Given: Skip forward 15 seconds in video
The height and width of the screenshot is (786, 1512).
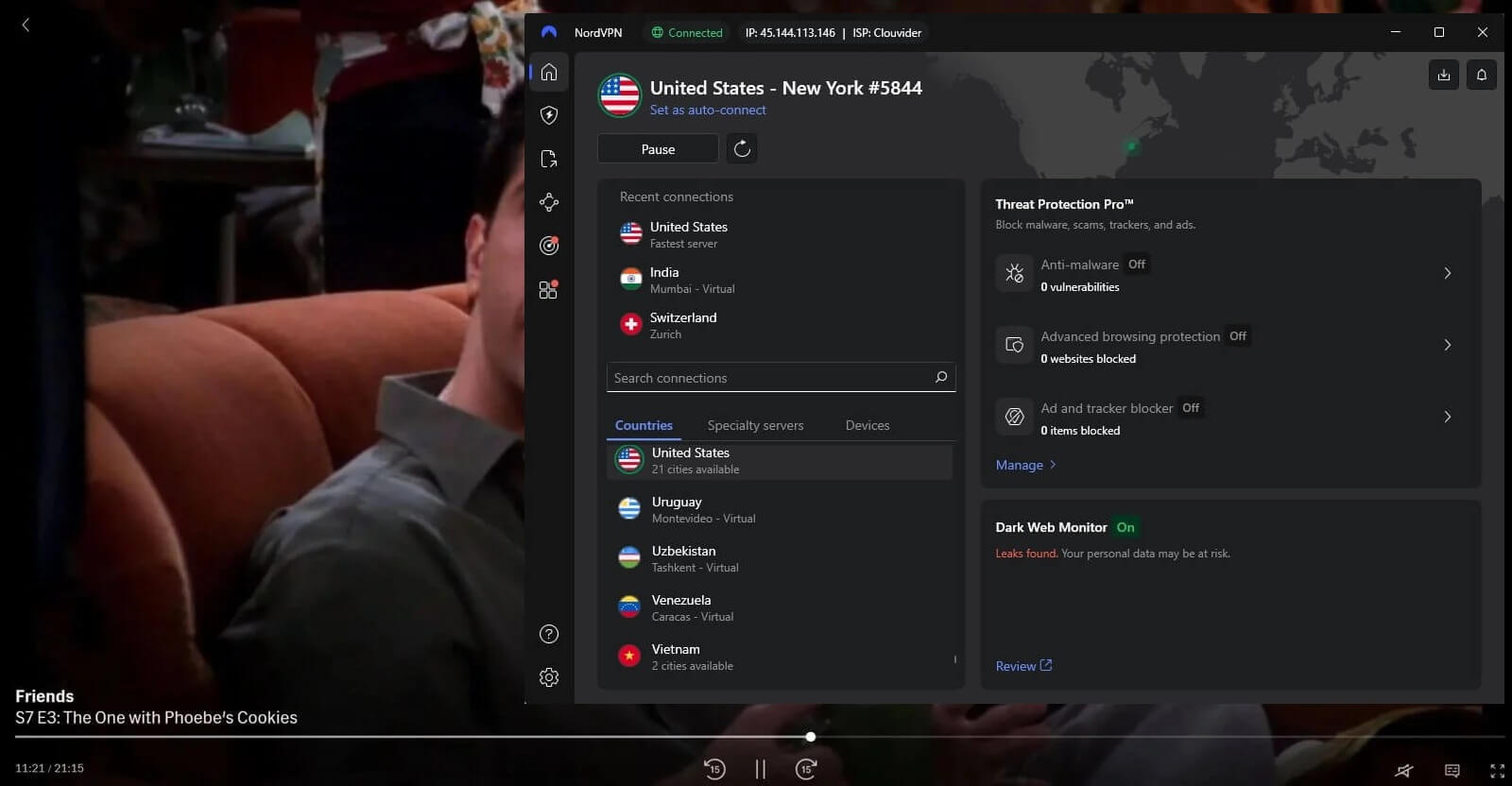Looking at the screenshot, I should [x=806, y=769].
